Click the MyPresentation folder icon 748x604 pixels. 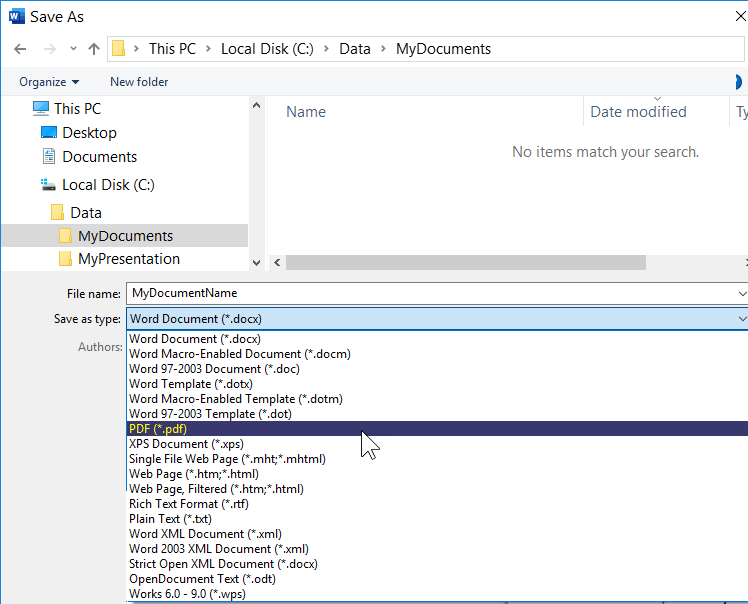(x=65, y=258)
